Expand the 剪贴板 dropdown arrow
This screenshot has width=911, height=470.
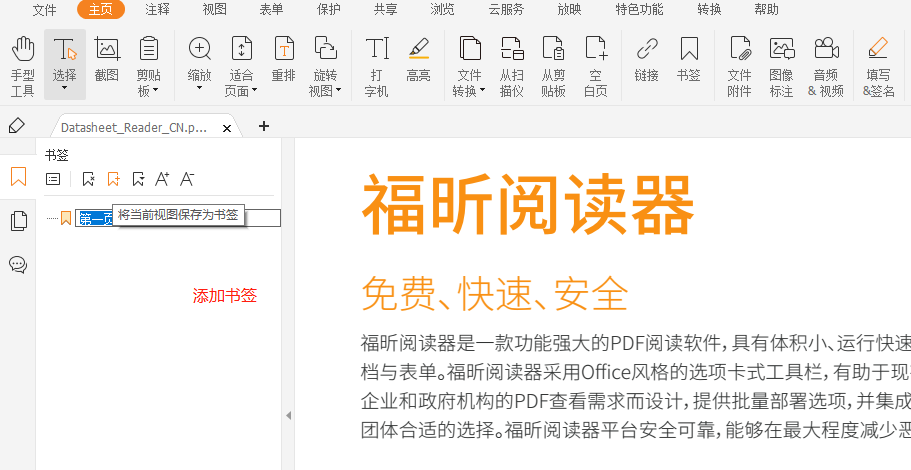156,91
